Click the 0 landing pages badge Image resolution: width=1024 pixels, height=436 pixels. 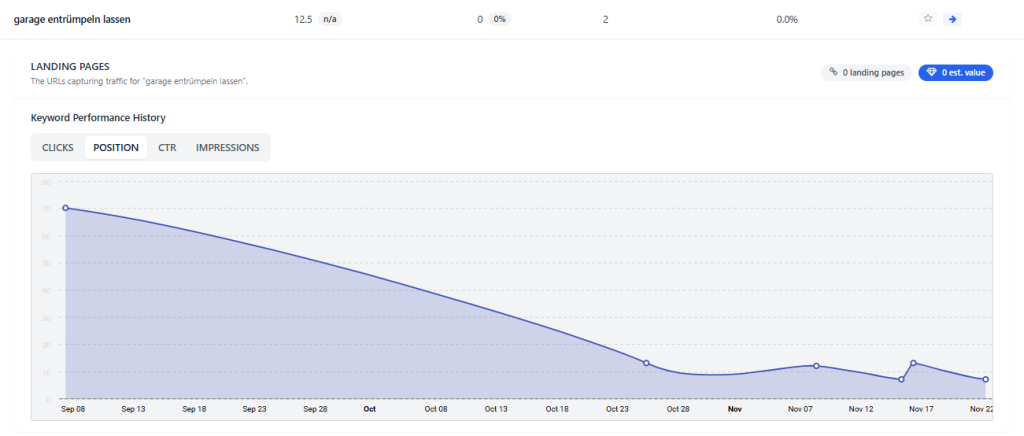click(x=866, y=72)
